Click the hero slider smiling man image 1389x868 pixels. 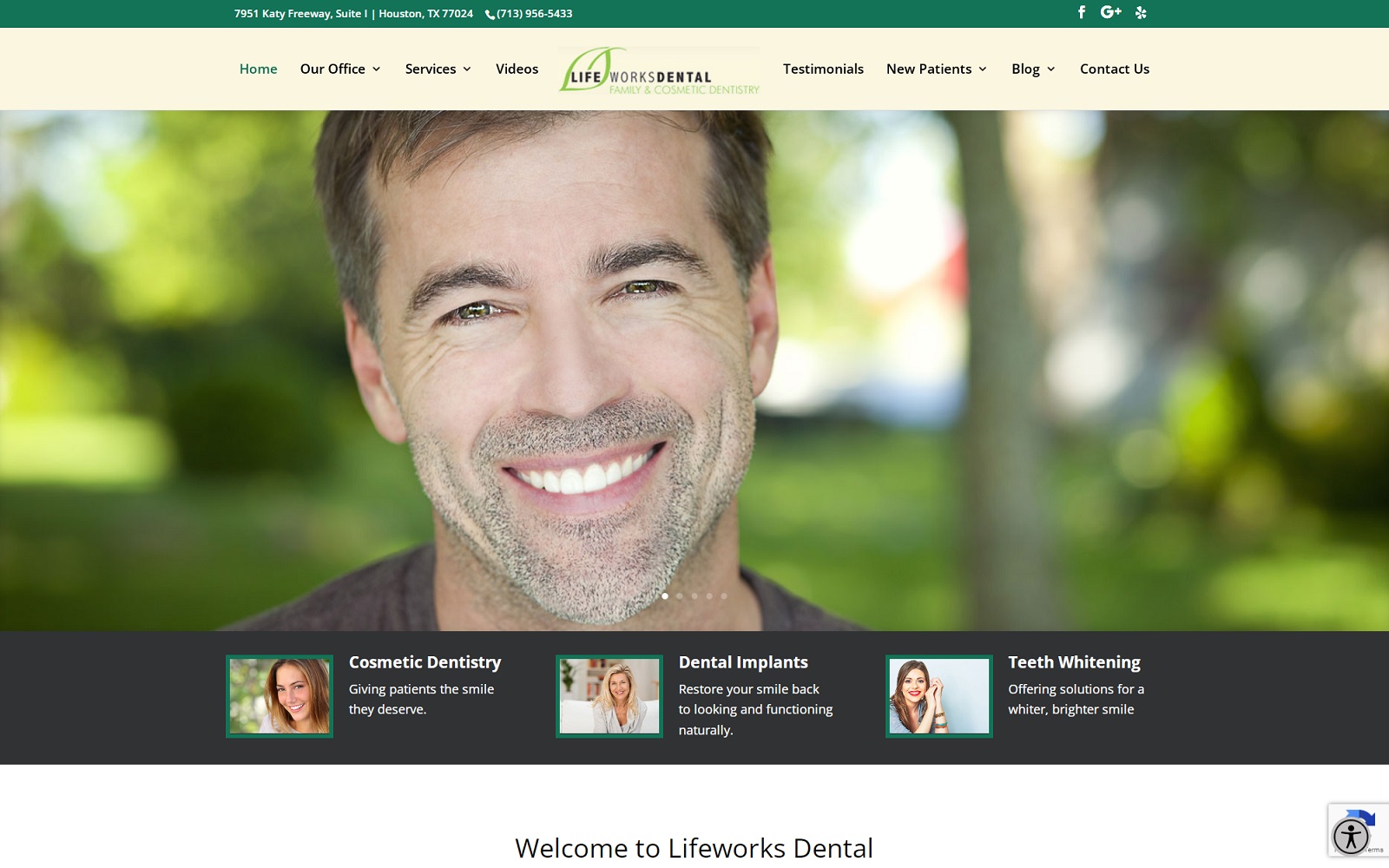(694, 371)
